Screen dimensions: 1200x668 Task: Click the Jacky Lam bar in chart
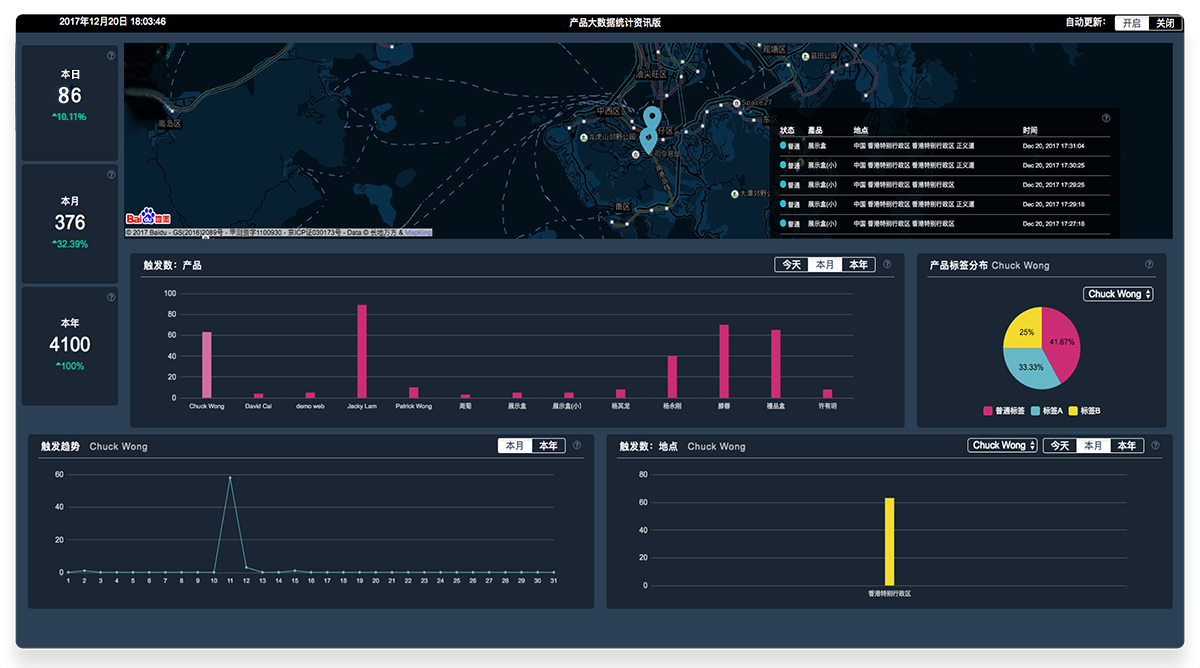(x=362, y=351)
